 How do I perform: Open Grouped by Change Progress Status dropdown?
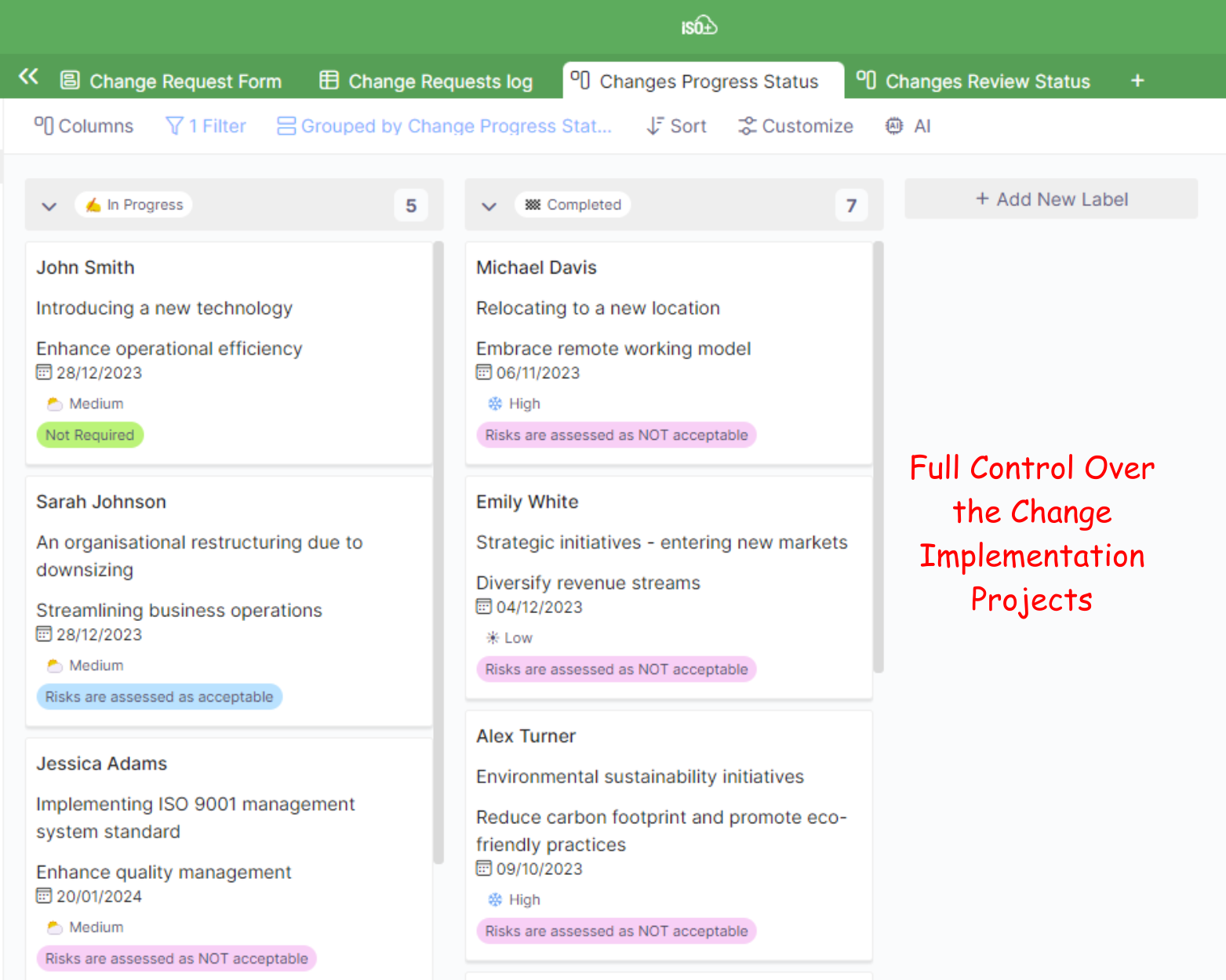pos(445,126)
